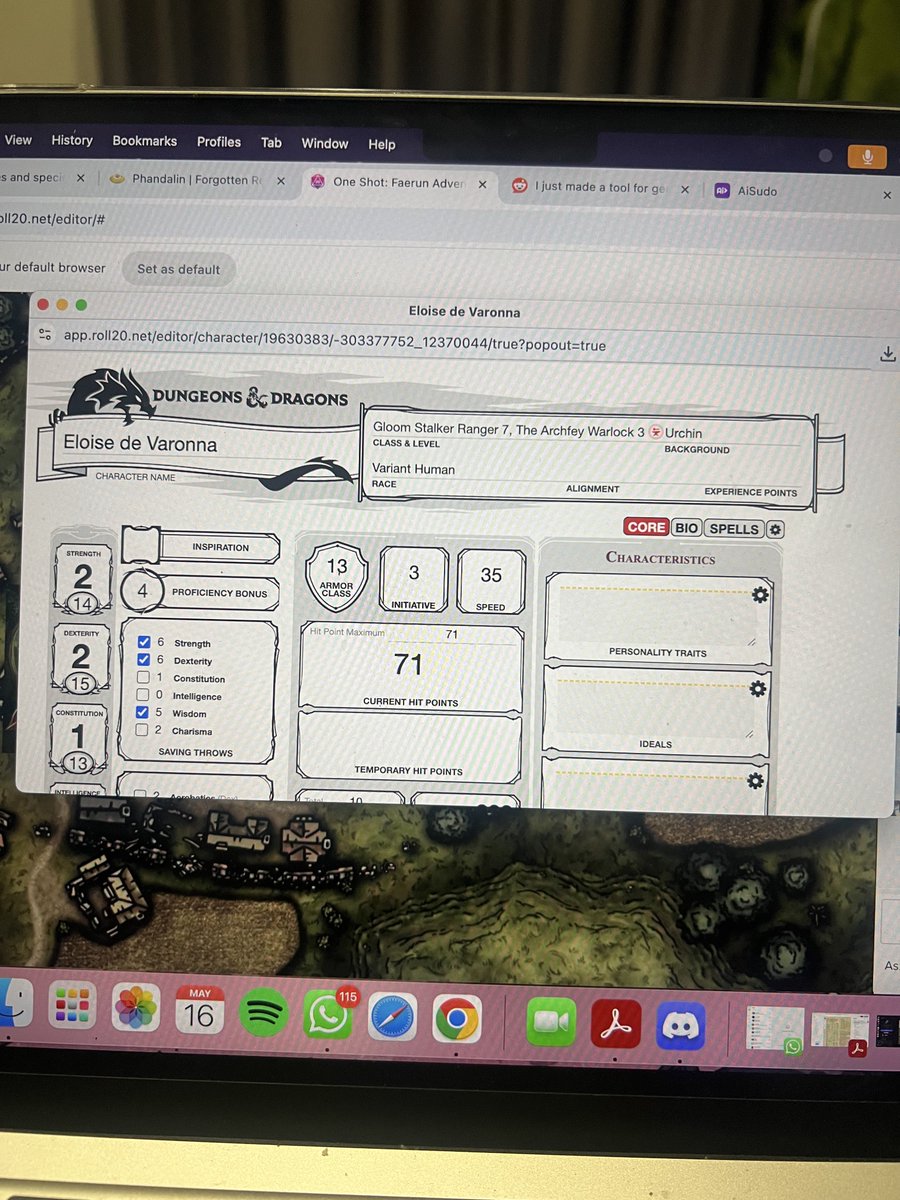Open Finder from the dock
900x1200 pixels.
(x=12, y=1005)
